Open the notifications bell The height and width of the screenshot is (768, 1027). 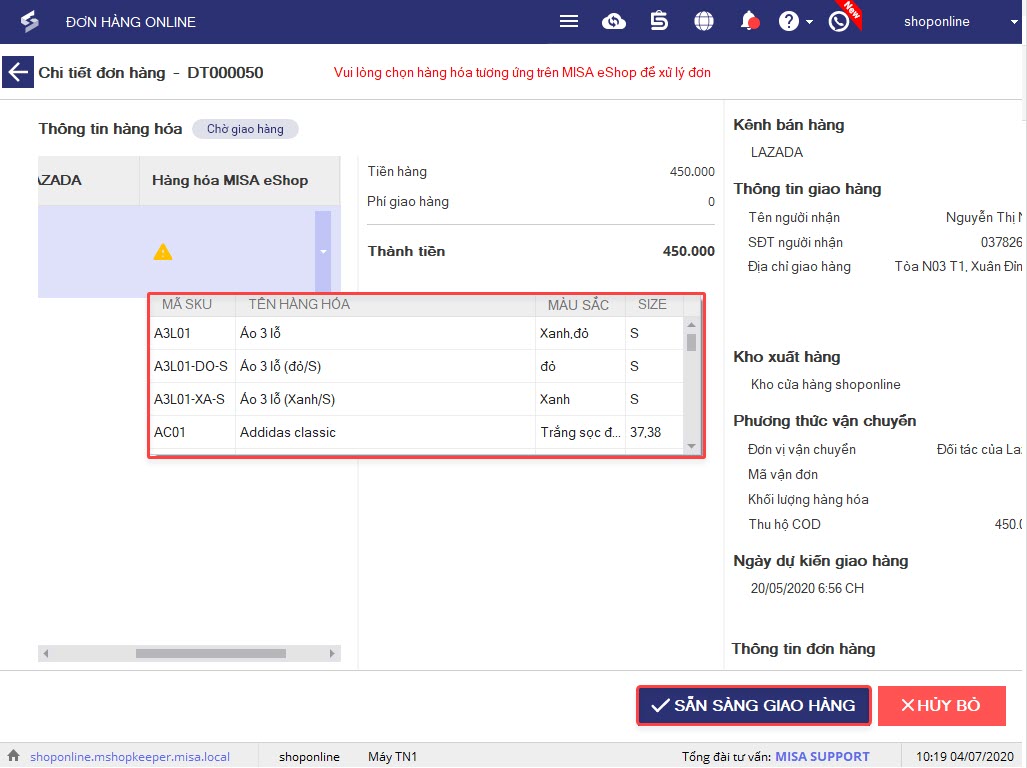(x=749, y=22)
